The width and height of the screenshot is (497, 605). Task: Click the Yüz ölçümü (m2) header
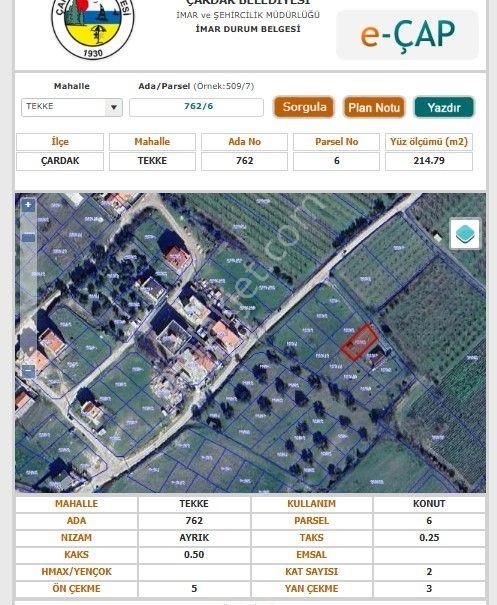click(429, 142)
